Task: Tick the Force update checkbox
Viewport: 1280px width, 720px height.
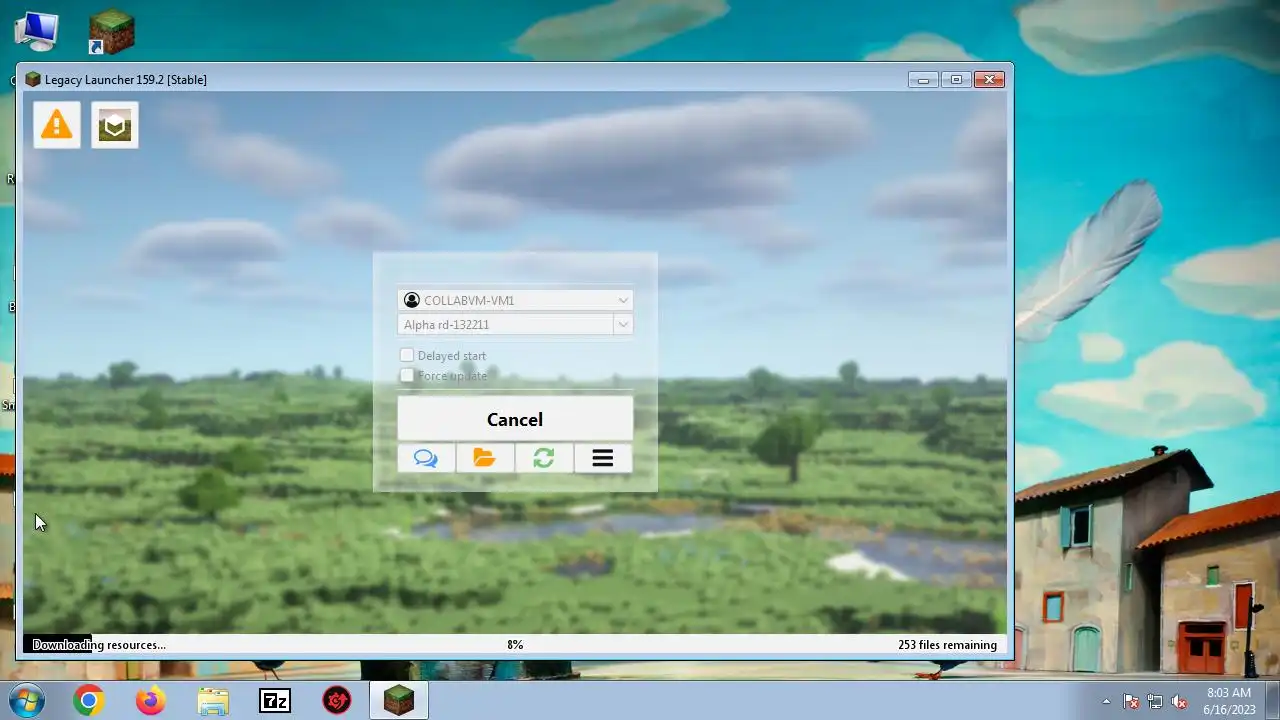Action: click(407, 375)
